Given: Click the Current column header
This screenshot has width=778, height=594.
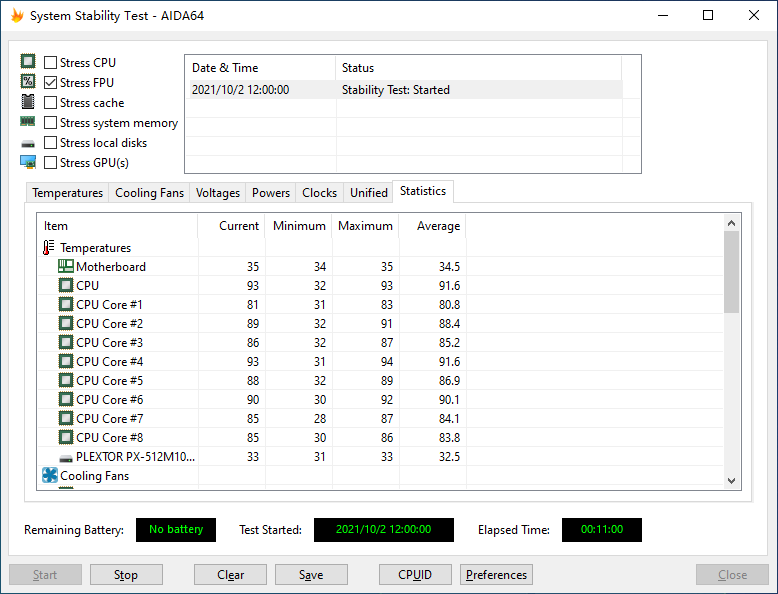Looking at the screenshot, I should coord(231,226).
